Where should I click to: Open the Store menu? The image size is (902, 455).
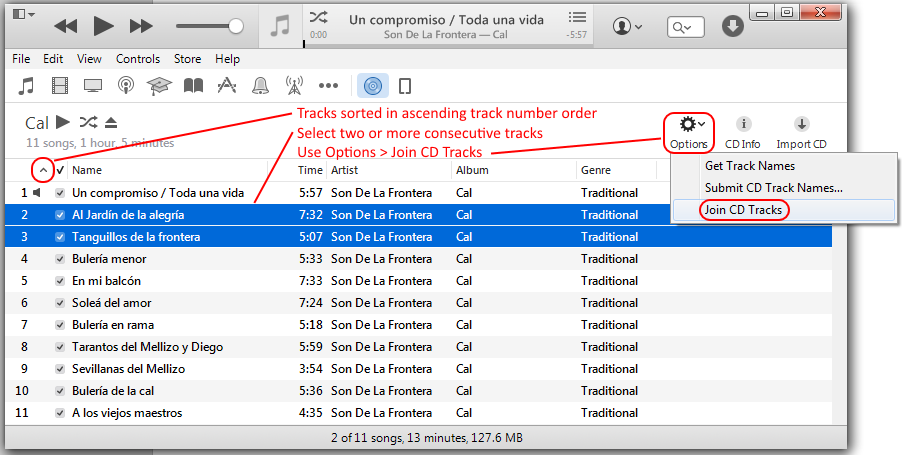(x=188, y=59)
